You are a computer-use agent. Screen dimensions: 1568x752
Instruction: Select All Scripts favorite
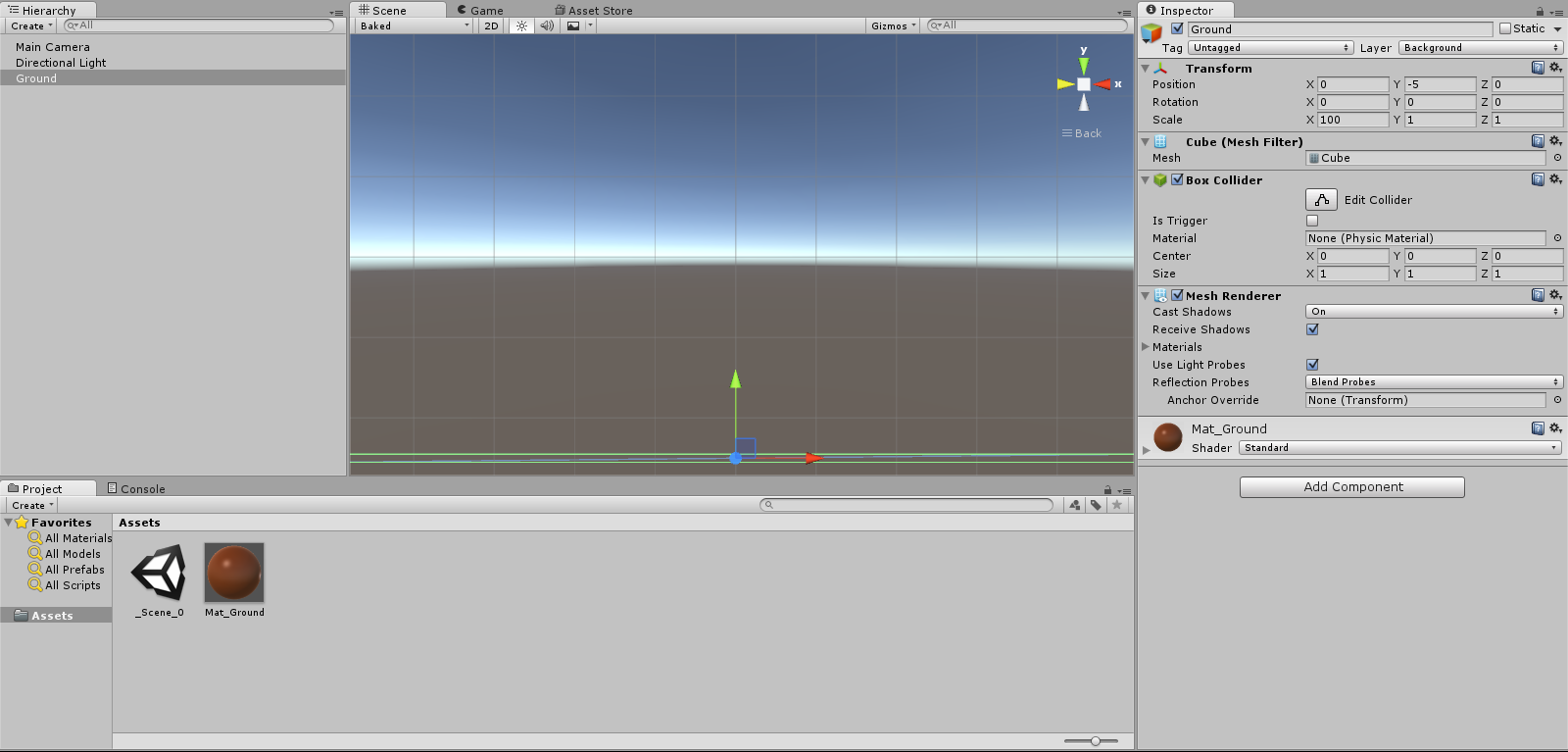point(65,585)
